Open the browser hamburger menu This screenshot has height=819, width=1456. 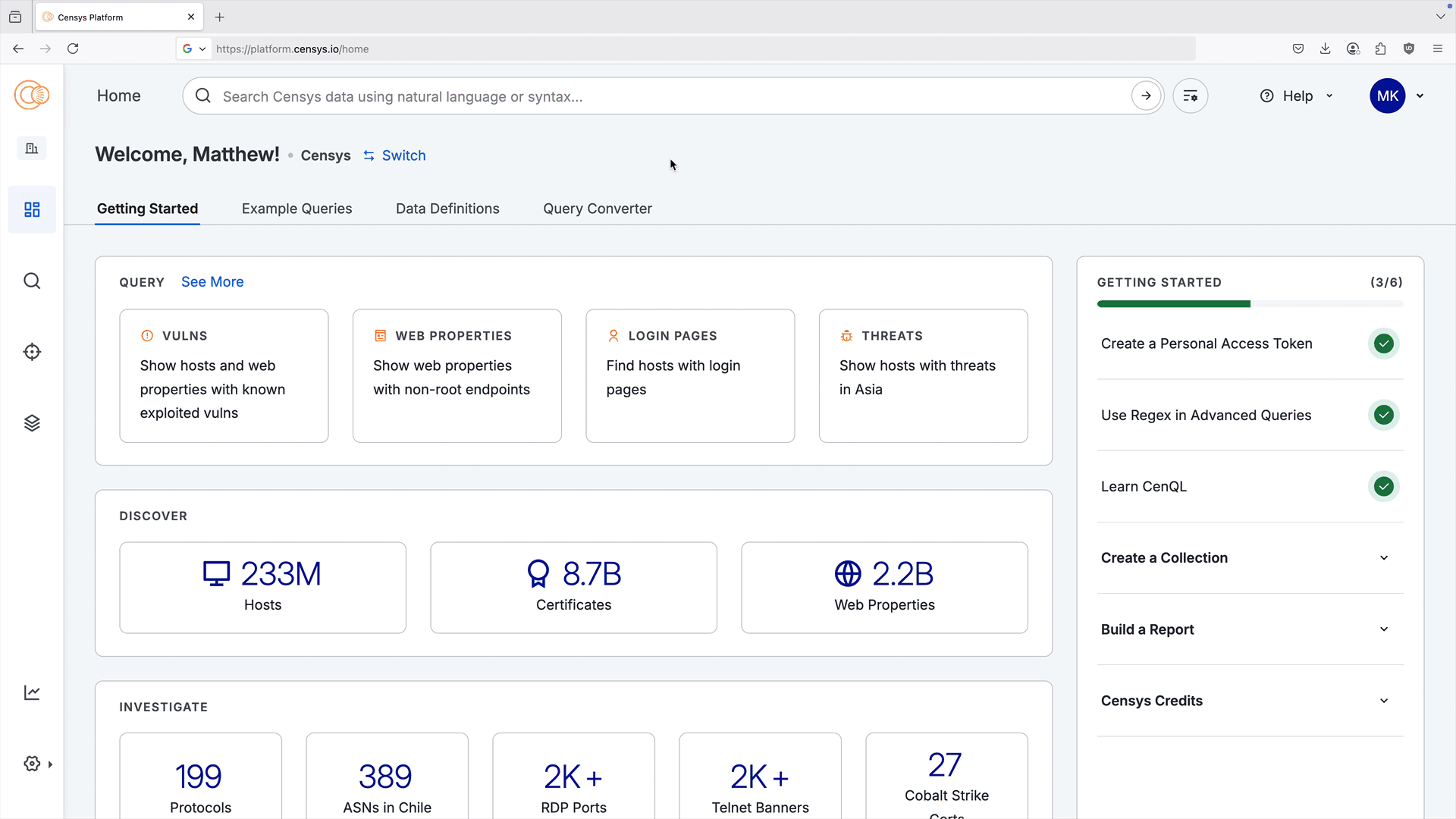(1438, 49)
